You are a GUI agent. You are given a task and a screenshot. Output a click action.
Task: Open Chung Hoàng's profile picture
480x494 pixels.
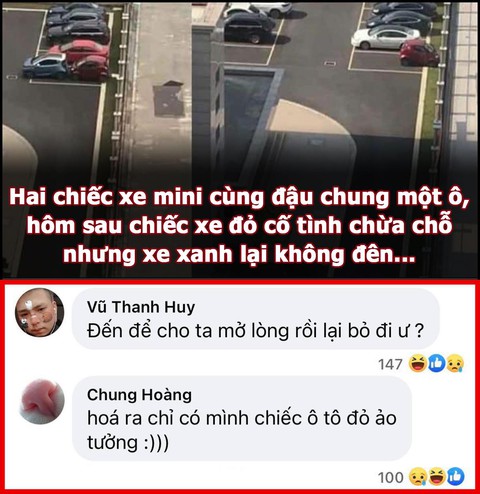[x=42, y=401]
